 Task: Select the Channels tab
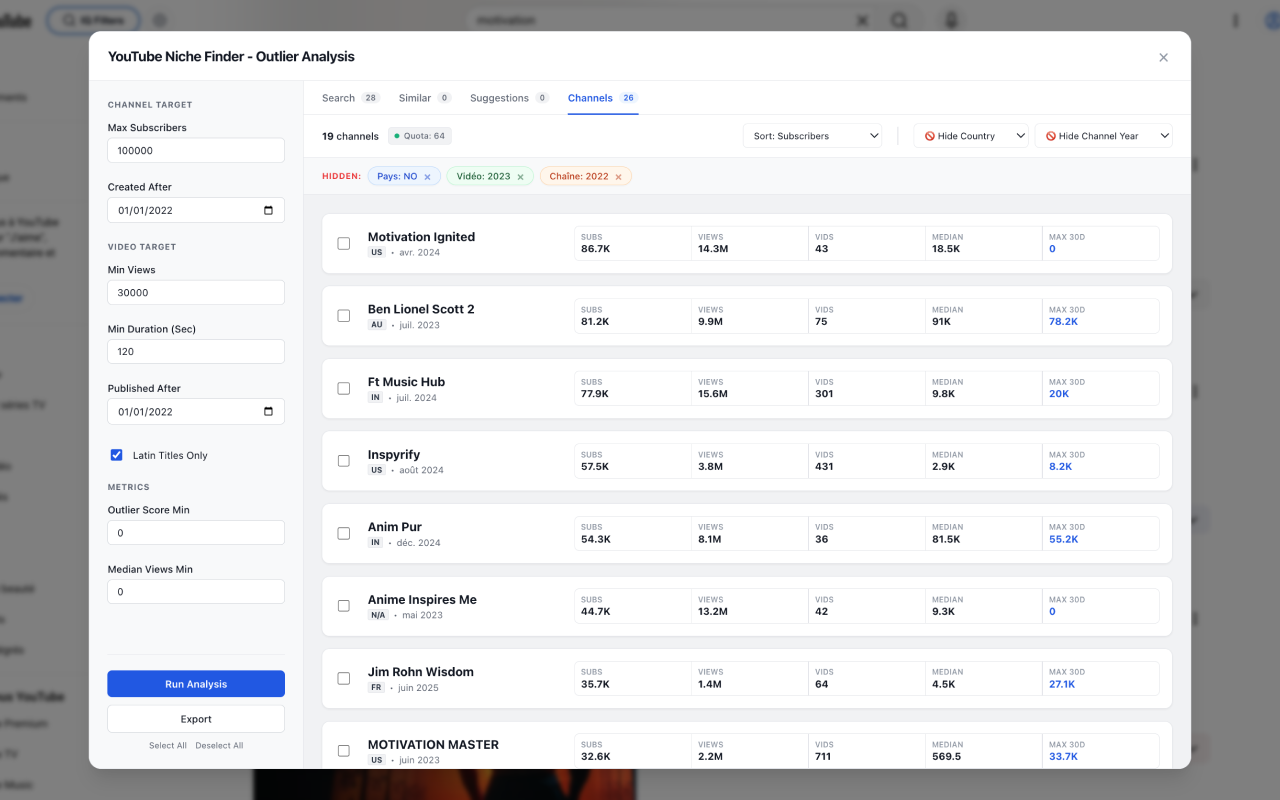click(603, 98)
